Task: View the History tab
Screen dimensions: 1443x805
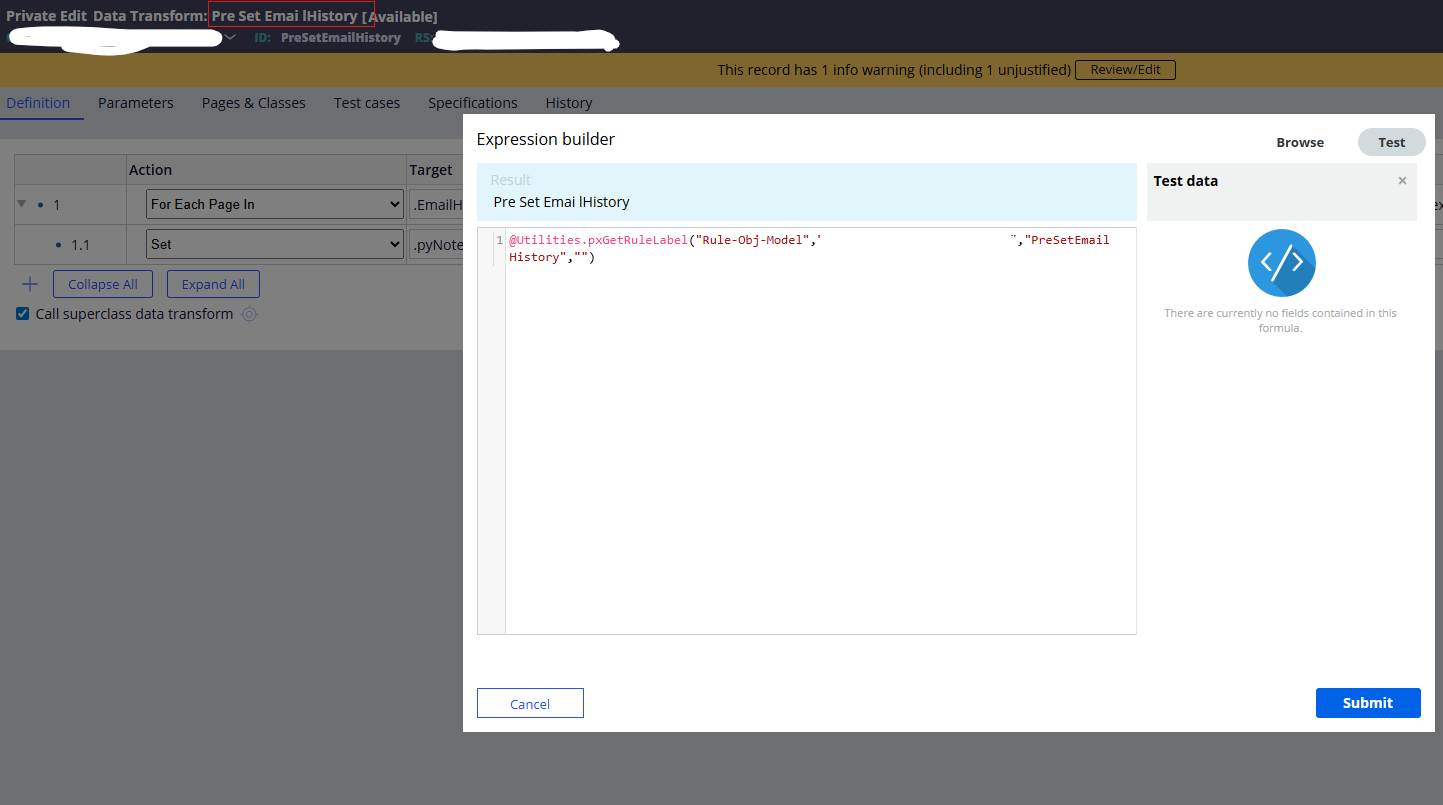Action: [569, 103]
